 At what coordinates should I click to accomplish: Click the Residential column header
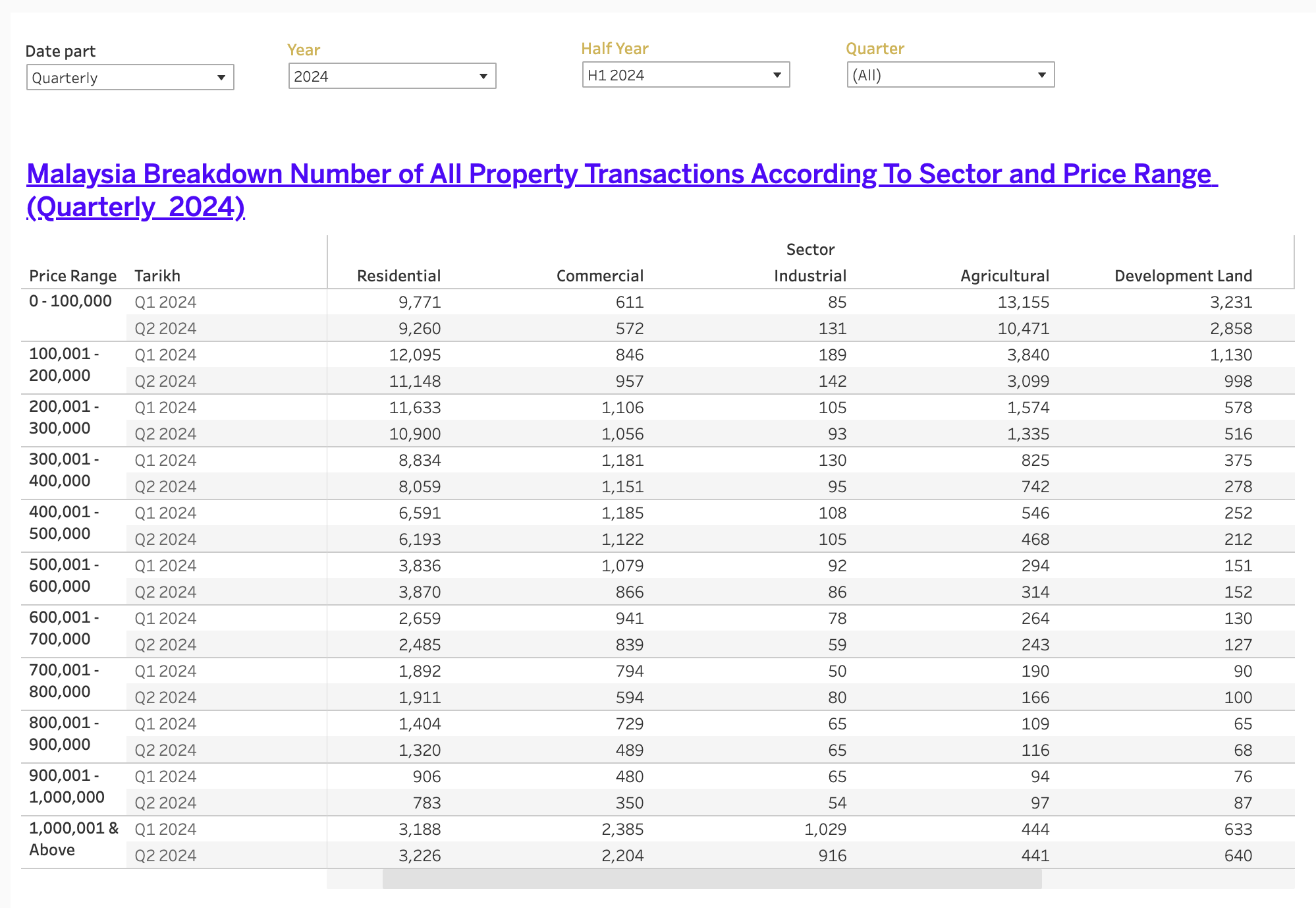(x=399, y=275)
